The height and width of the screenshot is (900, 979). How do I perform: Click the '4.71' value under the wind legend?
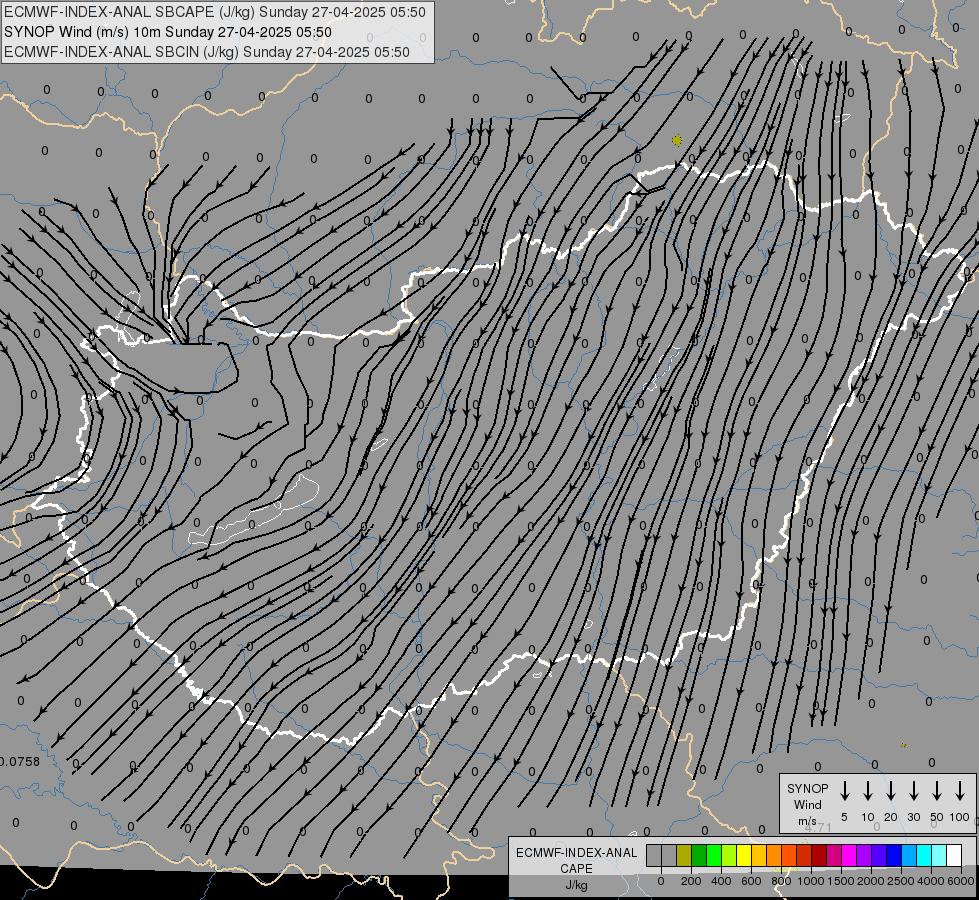(x=818, y=827)
